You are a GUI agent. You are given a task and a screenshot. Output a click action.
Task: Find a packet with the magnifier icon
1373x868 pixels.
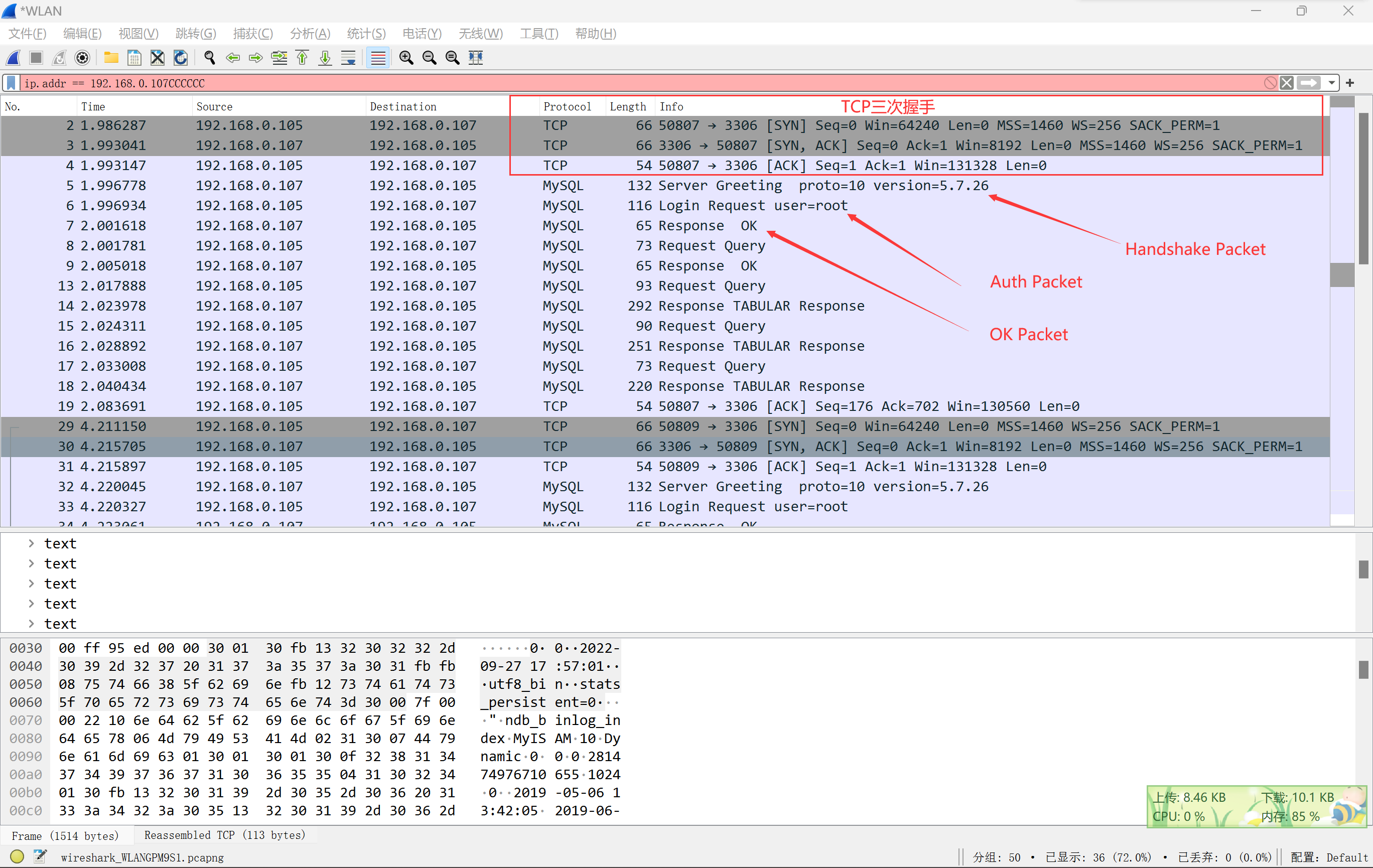click(210, 58)
